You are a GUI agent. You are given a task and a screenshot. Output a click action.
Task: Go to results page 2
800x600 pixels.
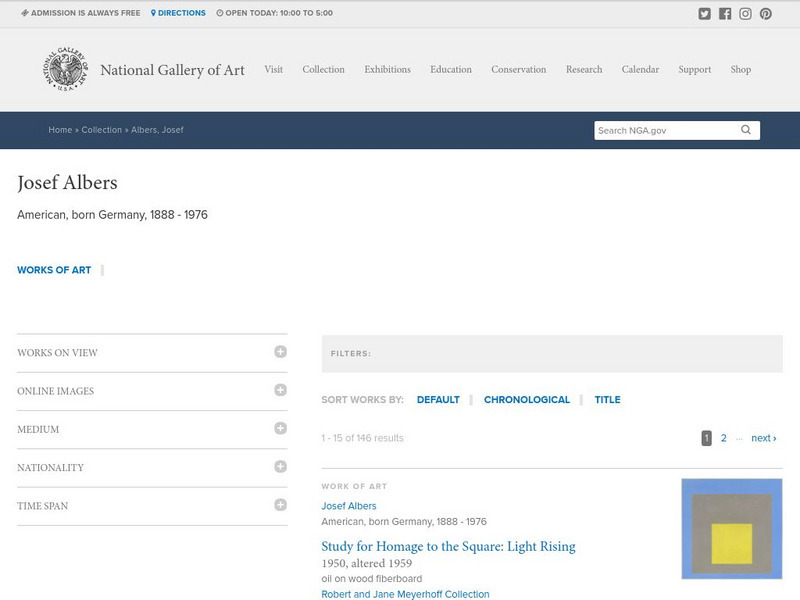[x=724, y=438]
